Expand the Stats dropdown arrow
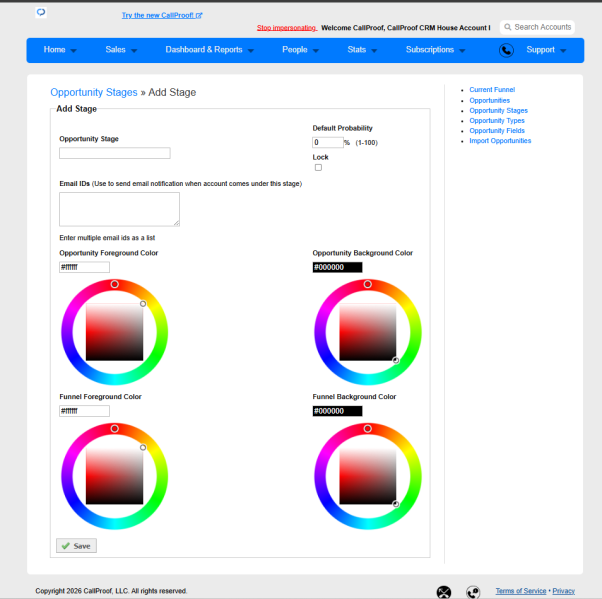This screenshot has height=599, width=602. [x=374, y=51]
